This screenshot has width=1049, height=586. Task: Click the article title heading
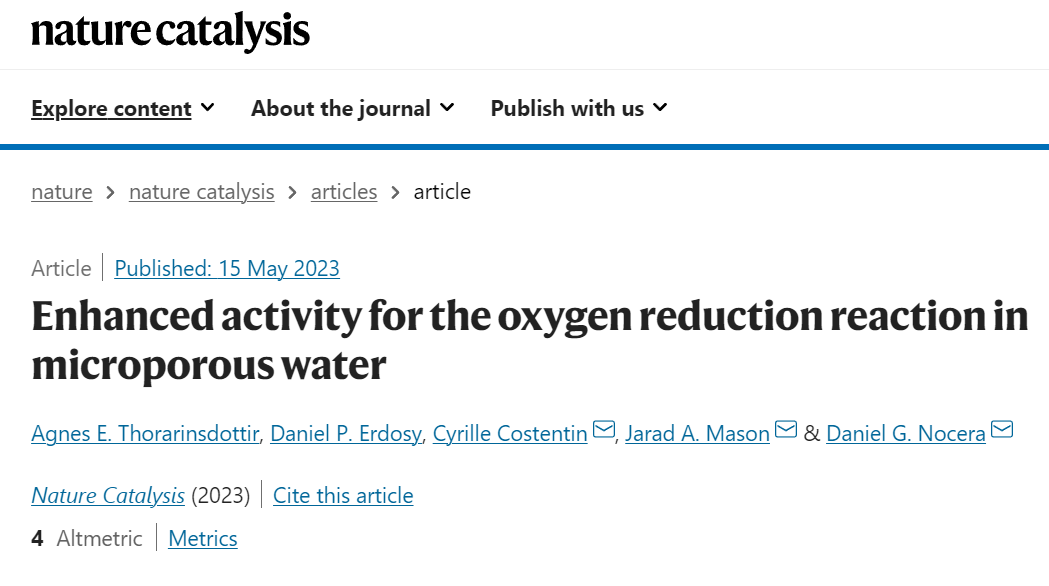[529, 340]
